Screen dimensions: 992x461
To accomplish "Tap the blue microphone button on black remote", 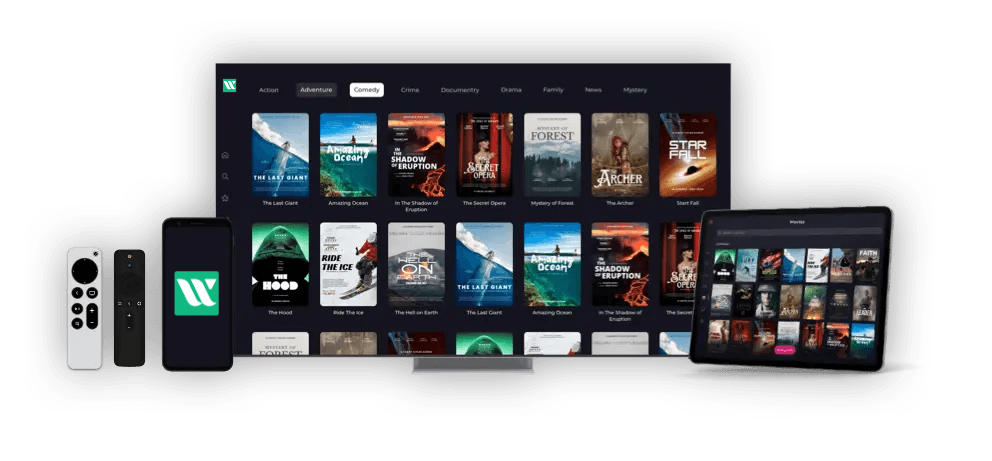I will (129, 265).
